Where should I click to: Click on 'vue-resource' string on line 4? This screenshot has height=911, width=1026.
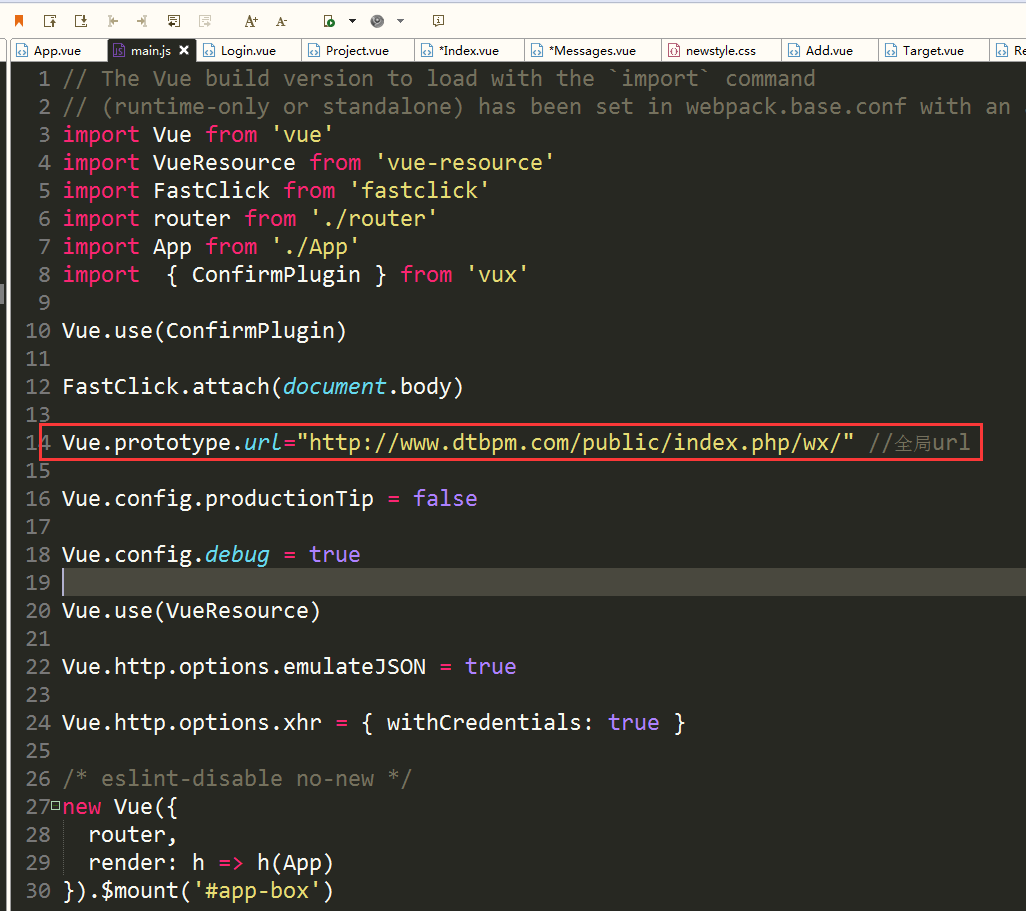point(465,163)
